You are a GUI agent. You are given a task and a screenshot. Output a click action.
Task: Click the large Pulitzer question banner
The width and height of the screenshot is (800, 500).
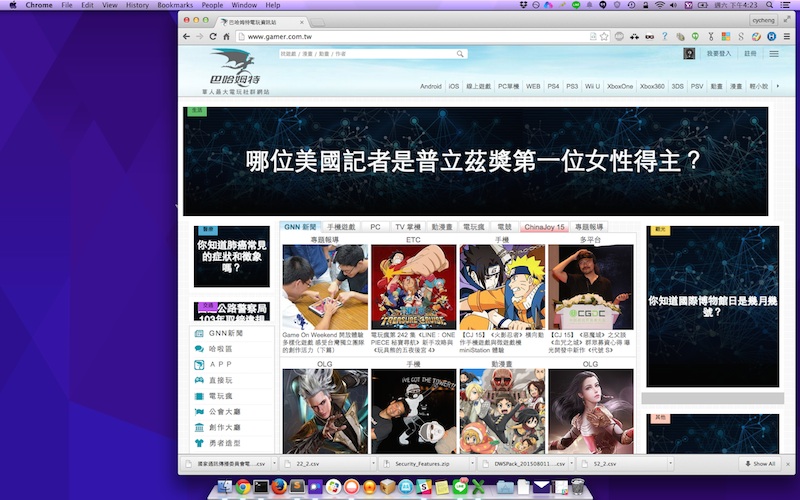click(476, 161)
